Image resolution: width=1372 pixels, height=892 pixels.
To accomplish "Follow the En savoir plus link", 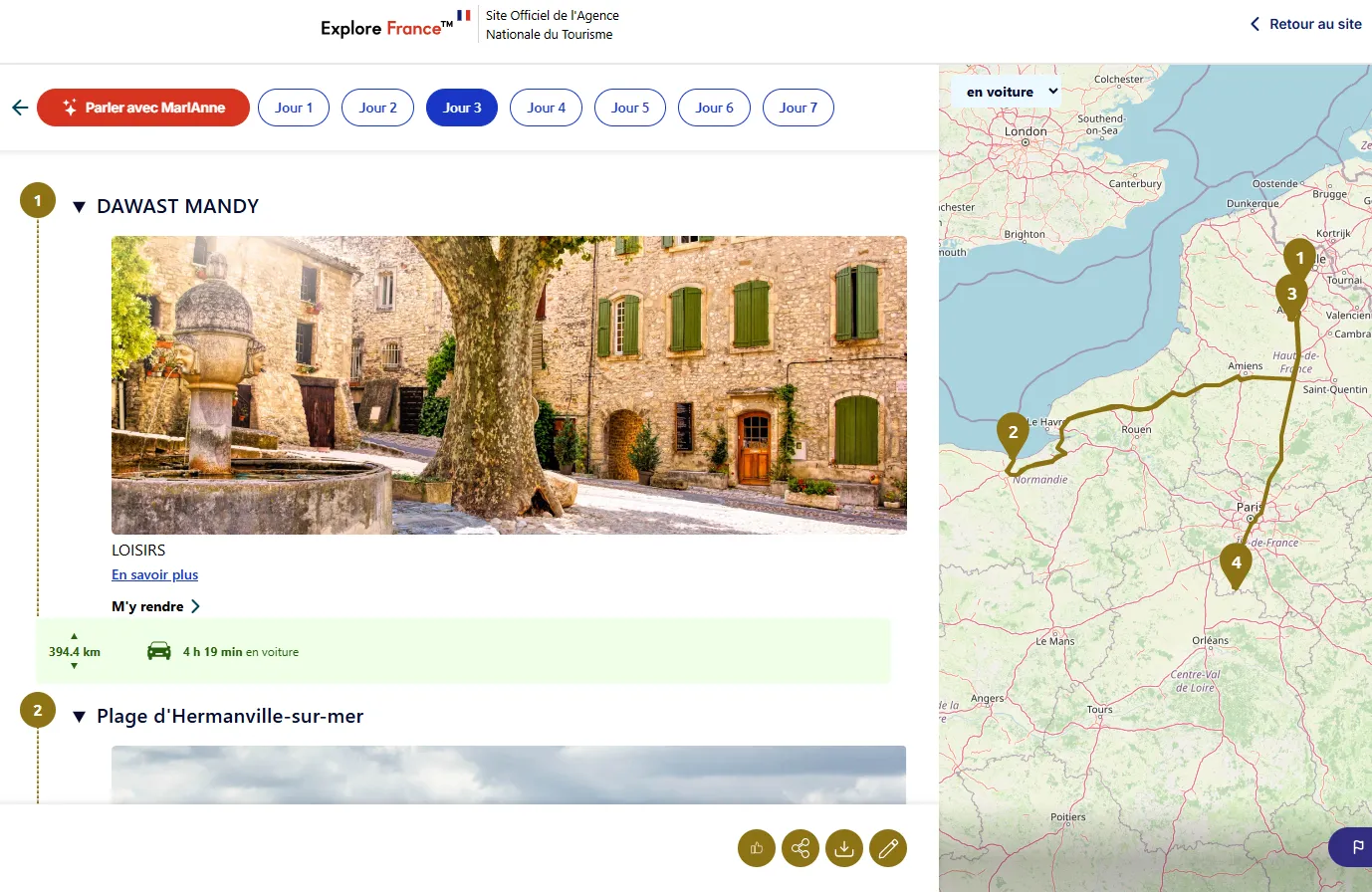I will (x=154, y=574).
